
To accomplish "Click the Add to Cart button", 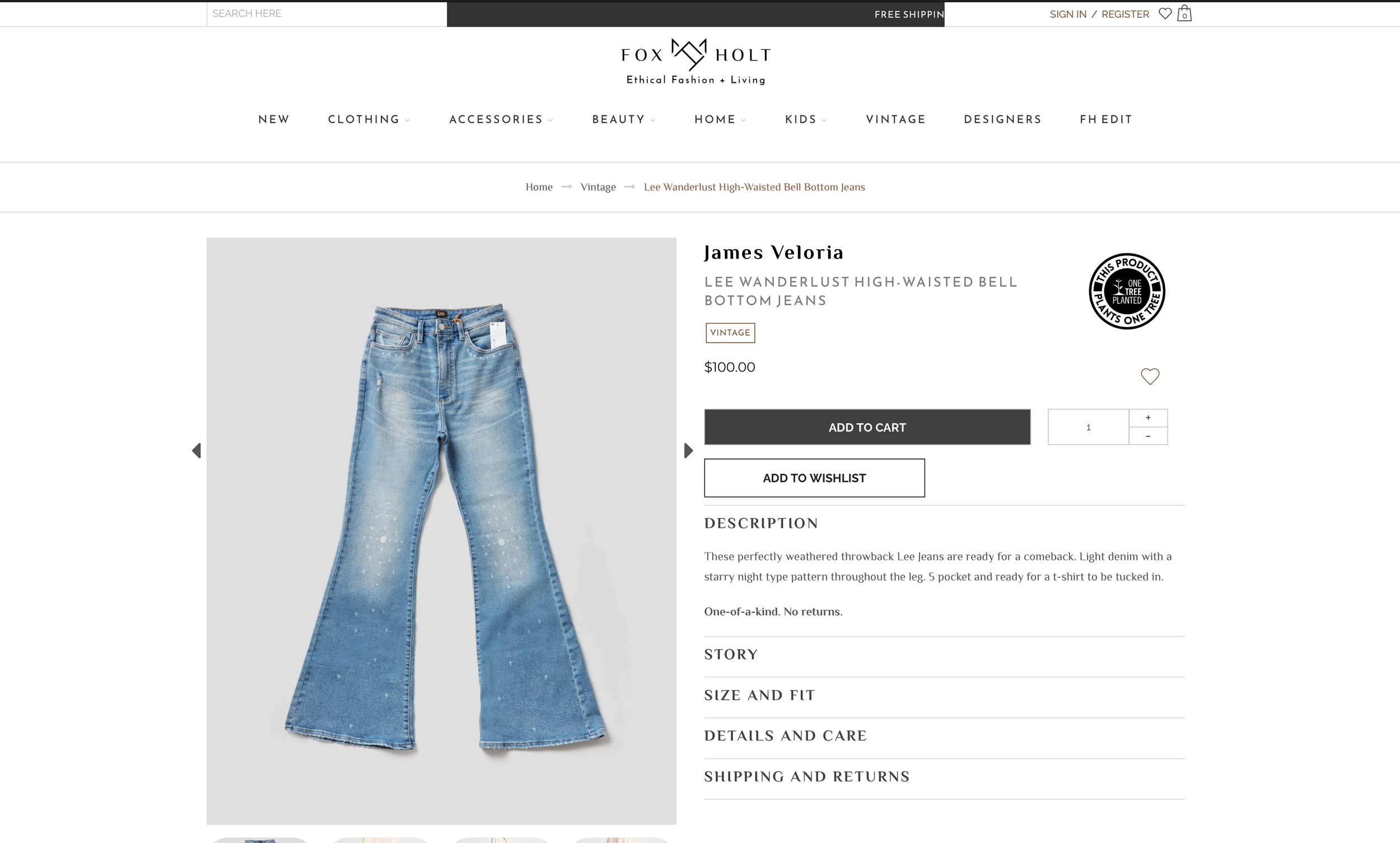I will (867, 427).
